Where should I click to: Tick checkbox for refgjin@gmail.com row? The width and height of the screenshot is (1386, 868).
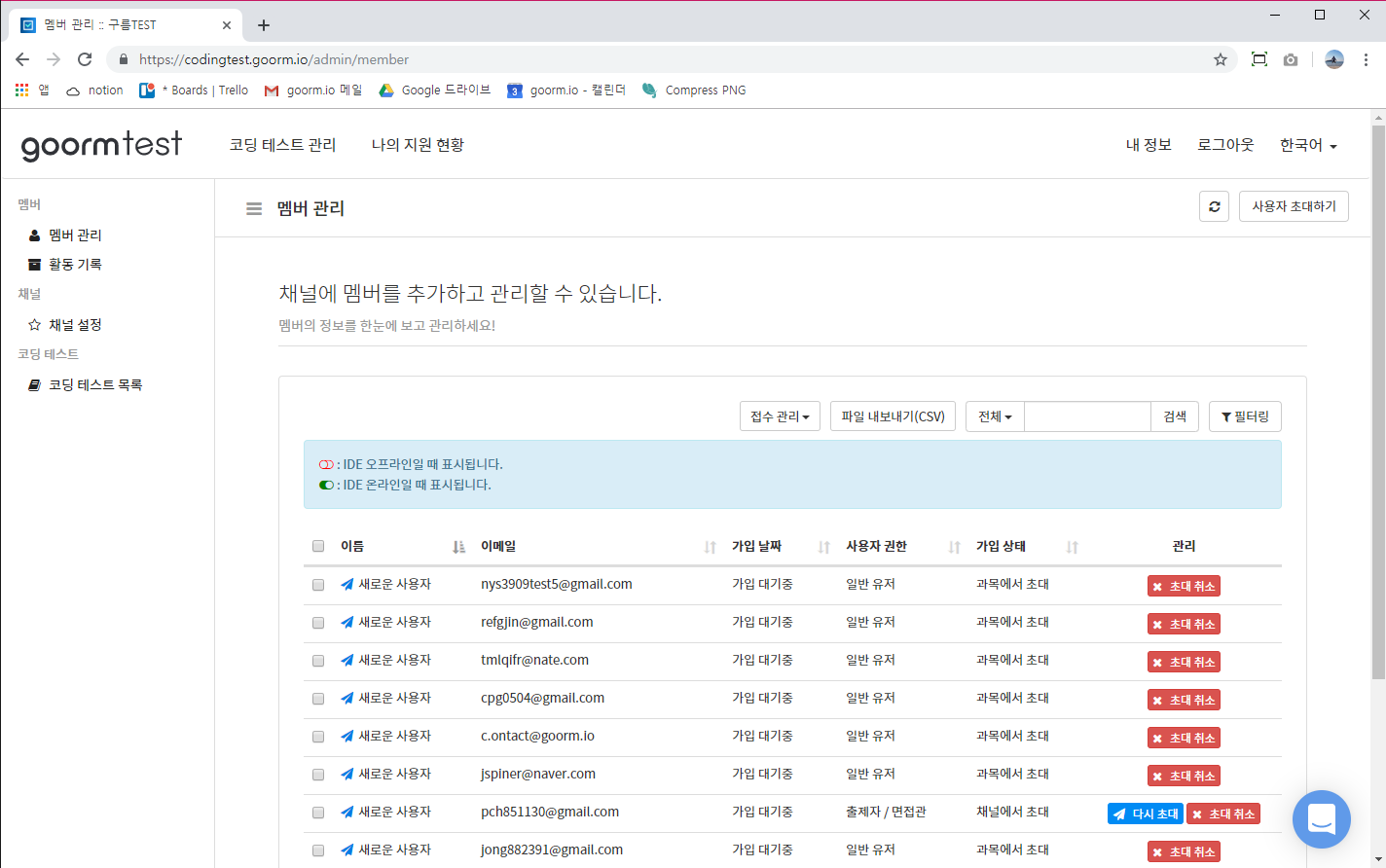318,623
